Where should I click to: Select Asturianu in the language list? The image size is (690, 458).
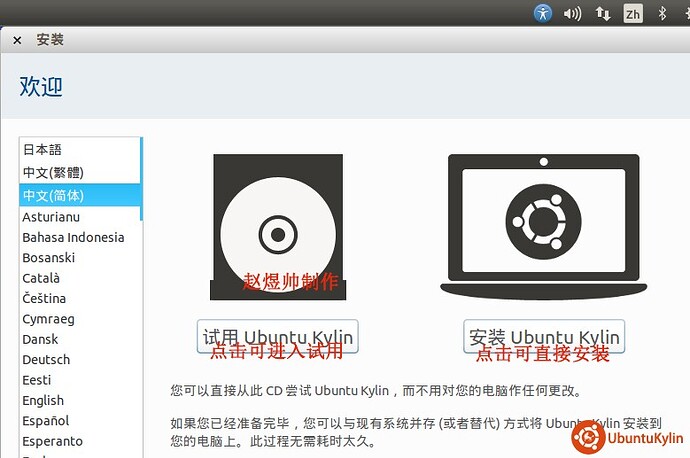(x=80, y=217)
